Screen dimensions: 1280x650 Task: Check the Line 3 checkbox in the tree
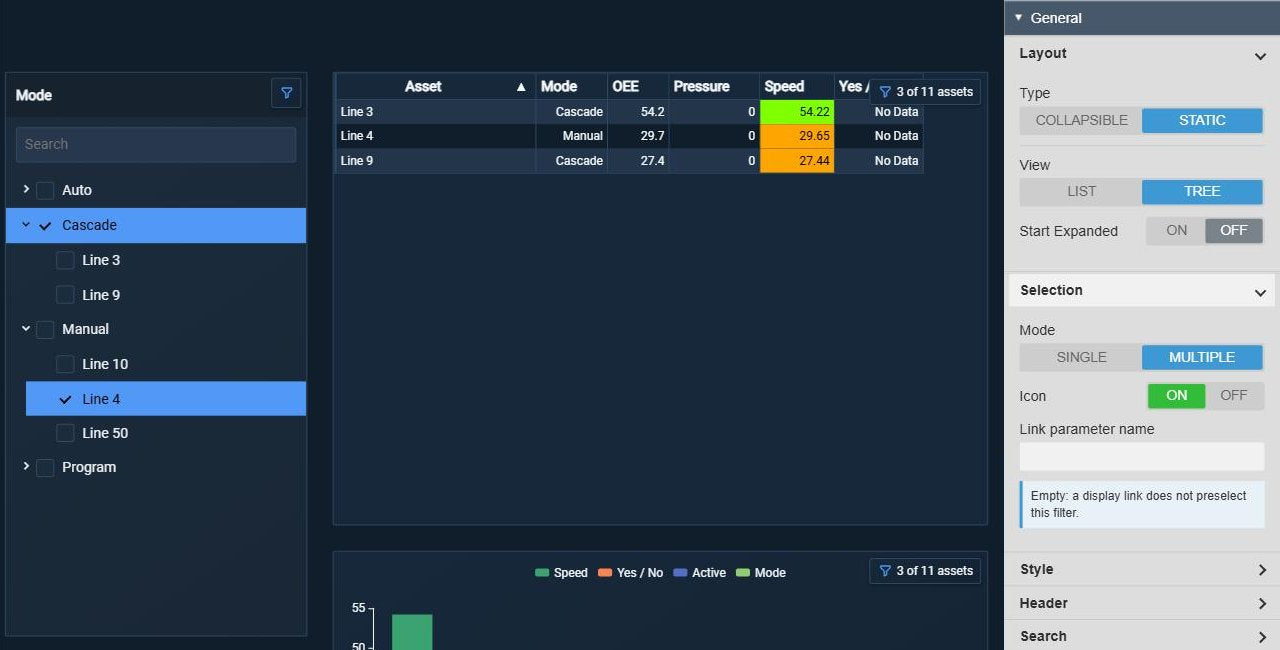tap(65, 260)
